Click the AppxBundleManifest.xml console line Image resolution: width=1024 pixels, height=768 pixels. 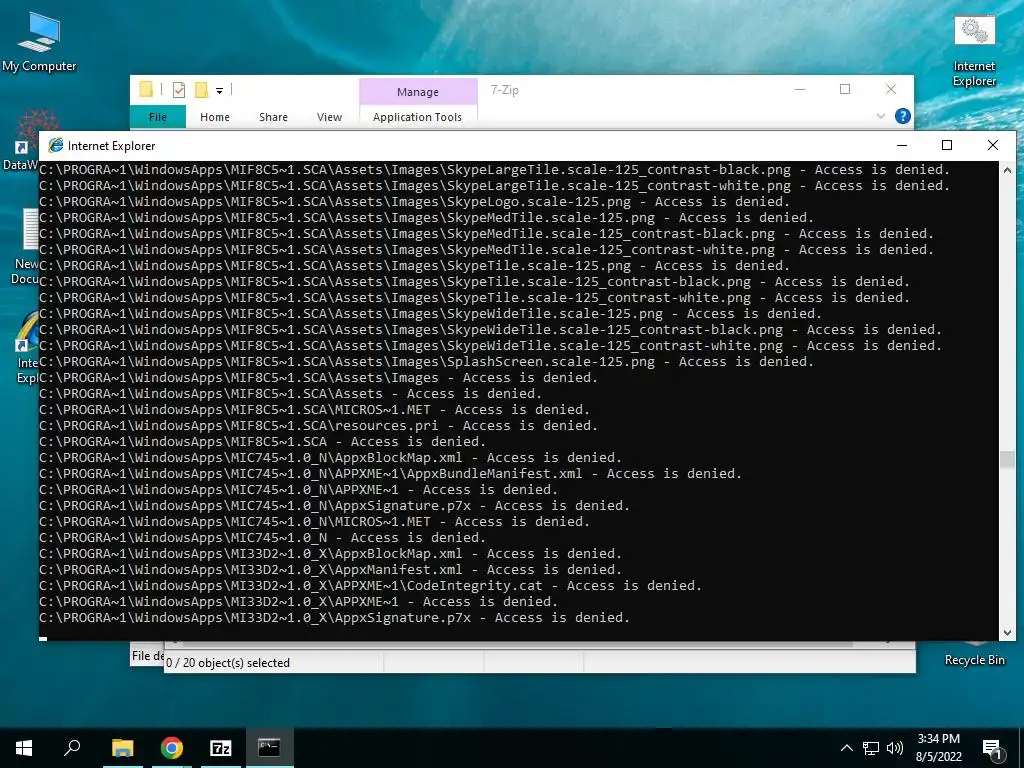pos(391,473)
